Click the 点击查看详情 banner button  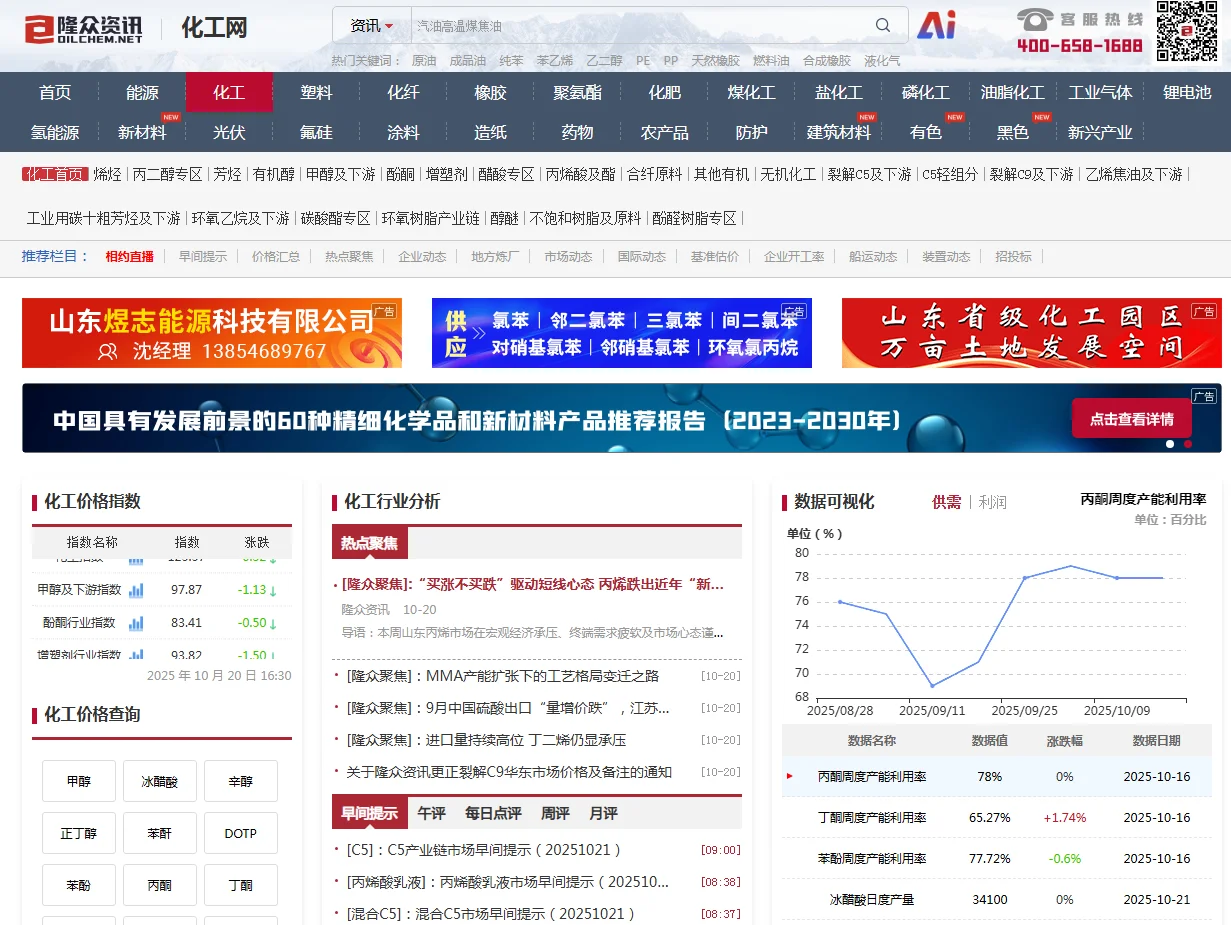1131,419
